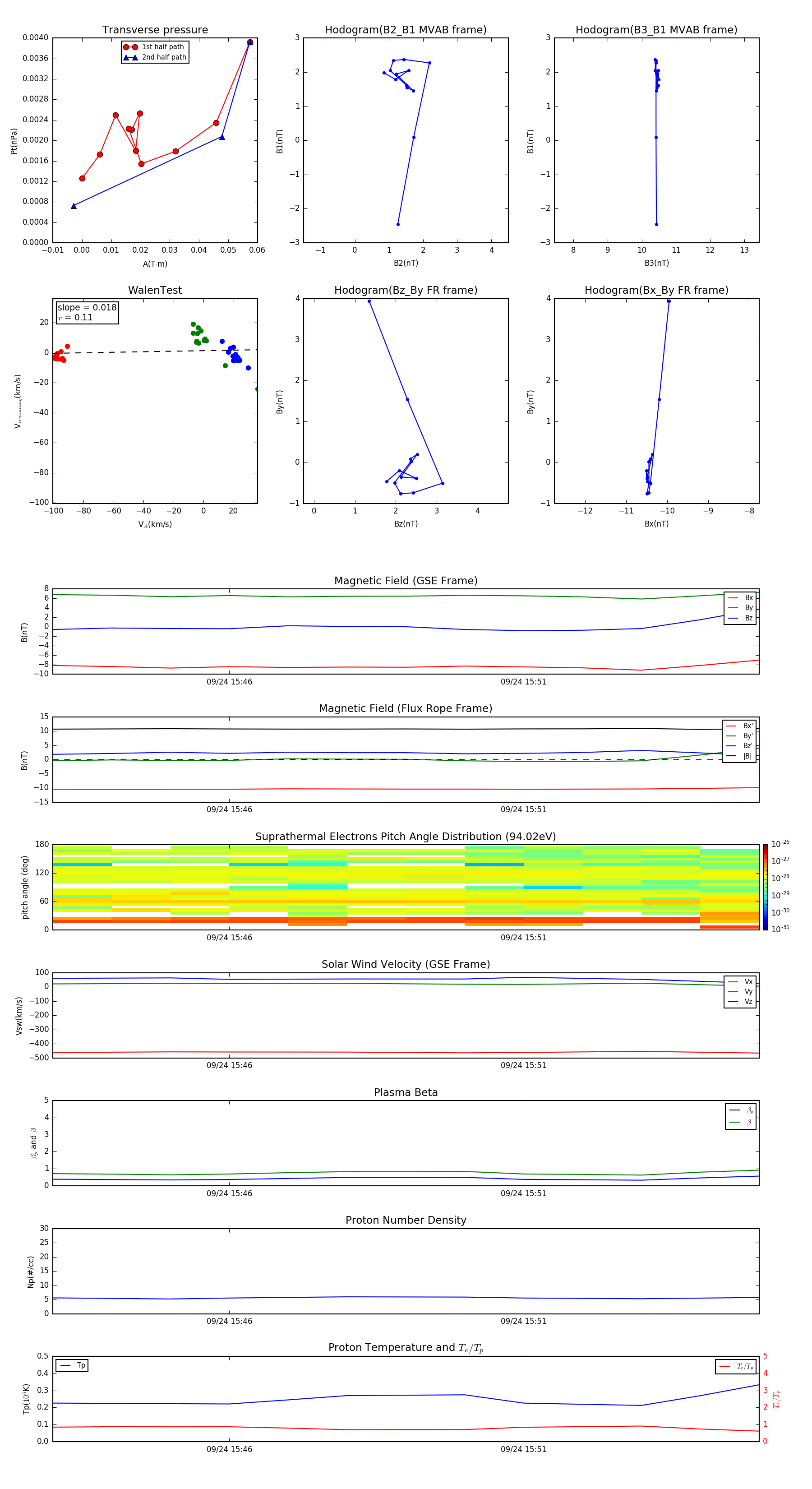Click the "Solar Wind Velocity (GSE Frame)" title
Viewport: 812px width, 1489px height.
[x=406, y=964]
